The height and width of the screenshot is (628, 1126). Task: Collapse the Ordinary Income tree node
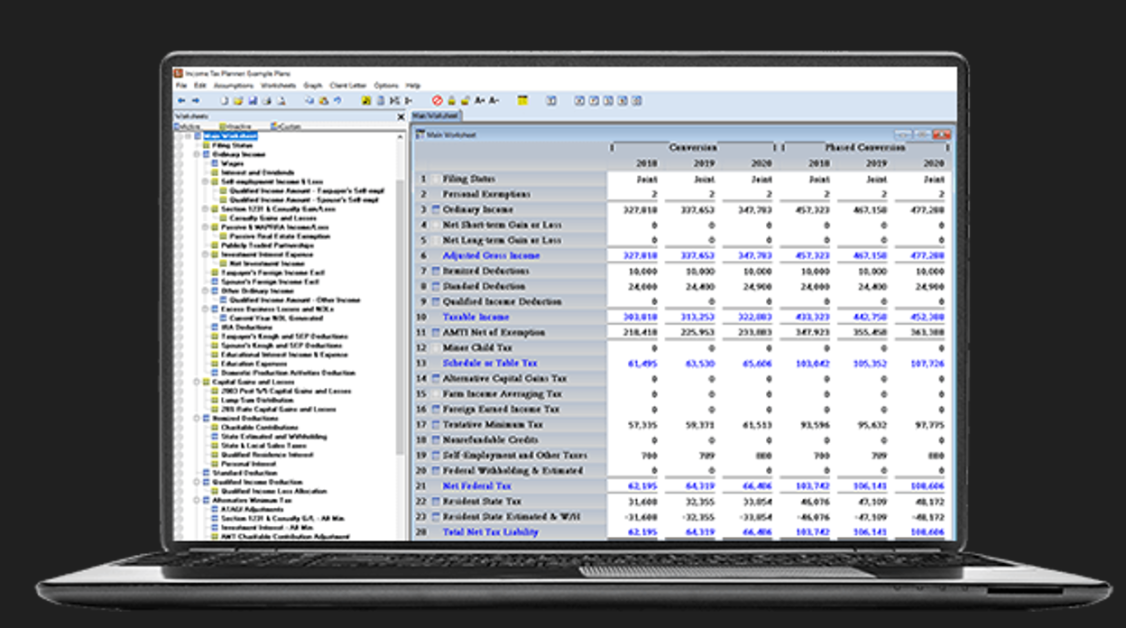point(198,155)
